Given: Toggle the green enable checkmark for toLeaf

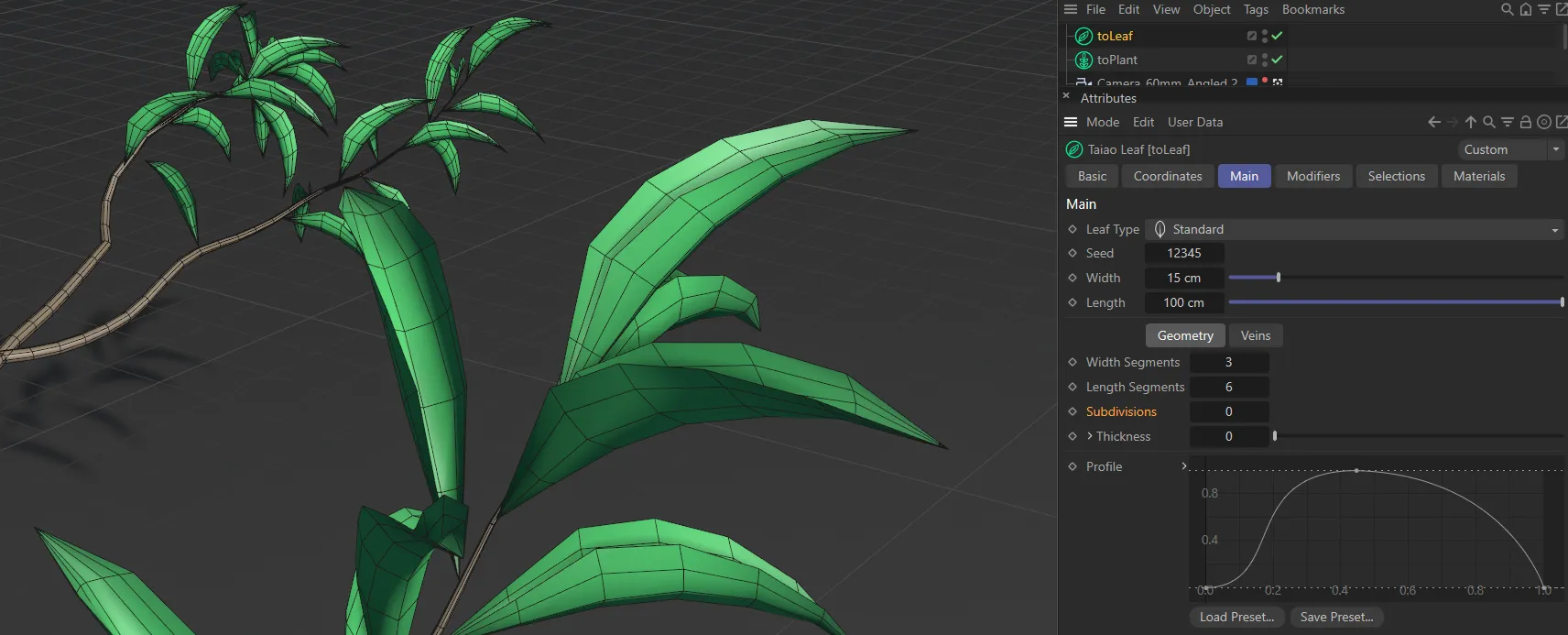Looking at the screenshot, I should click(1277, 36).
